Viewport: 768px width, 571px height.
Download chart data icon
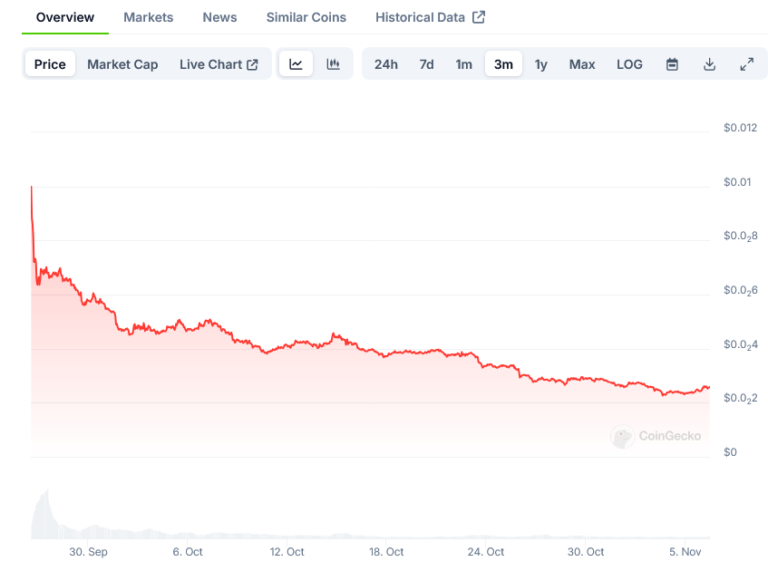[x=709, y=64]
